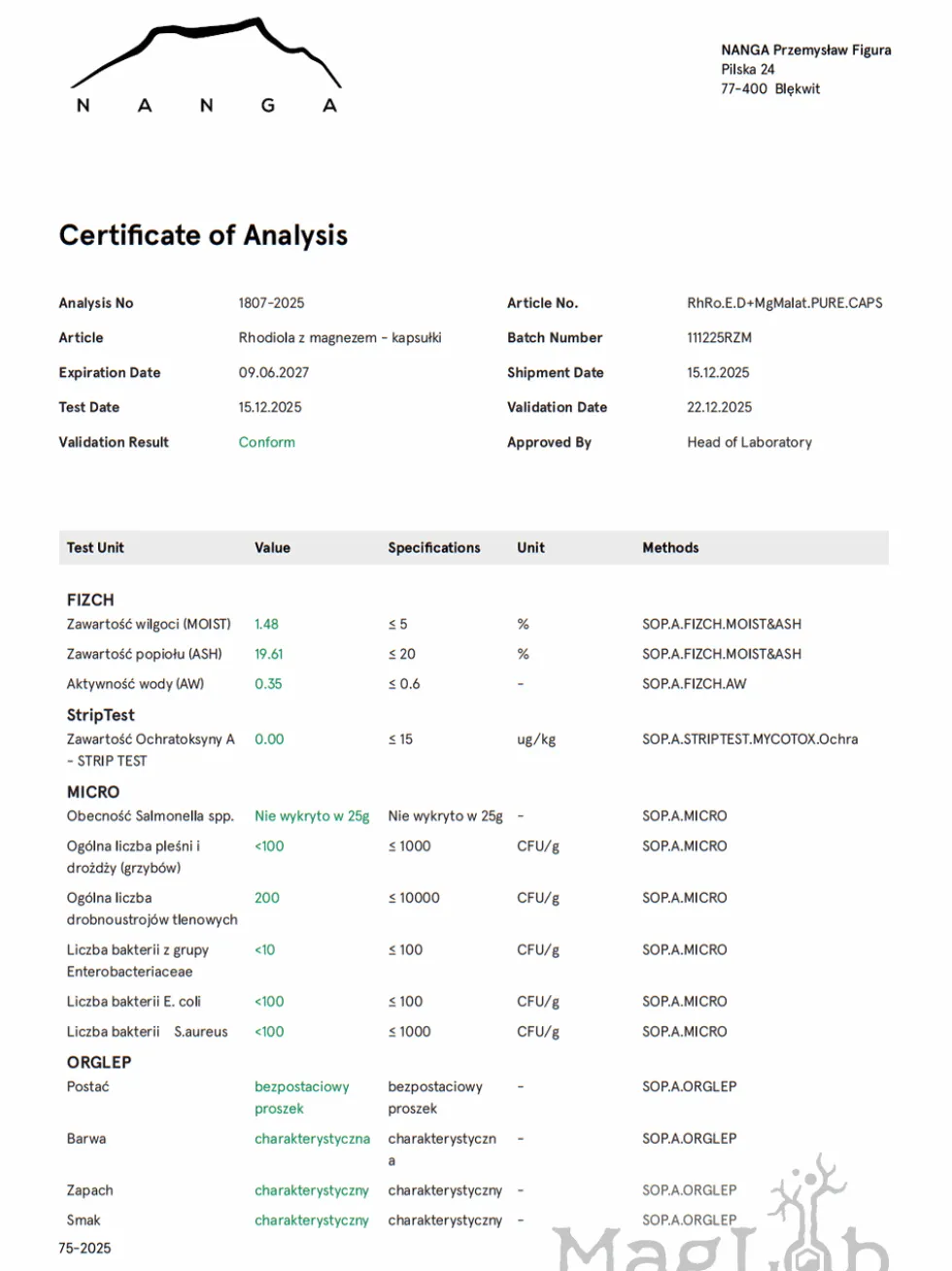Click the 'Unit' column header

(x=531, y=548)
